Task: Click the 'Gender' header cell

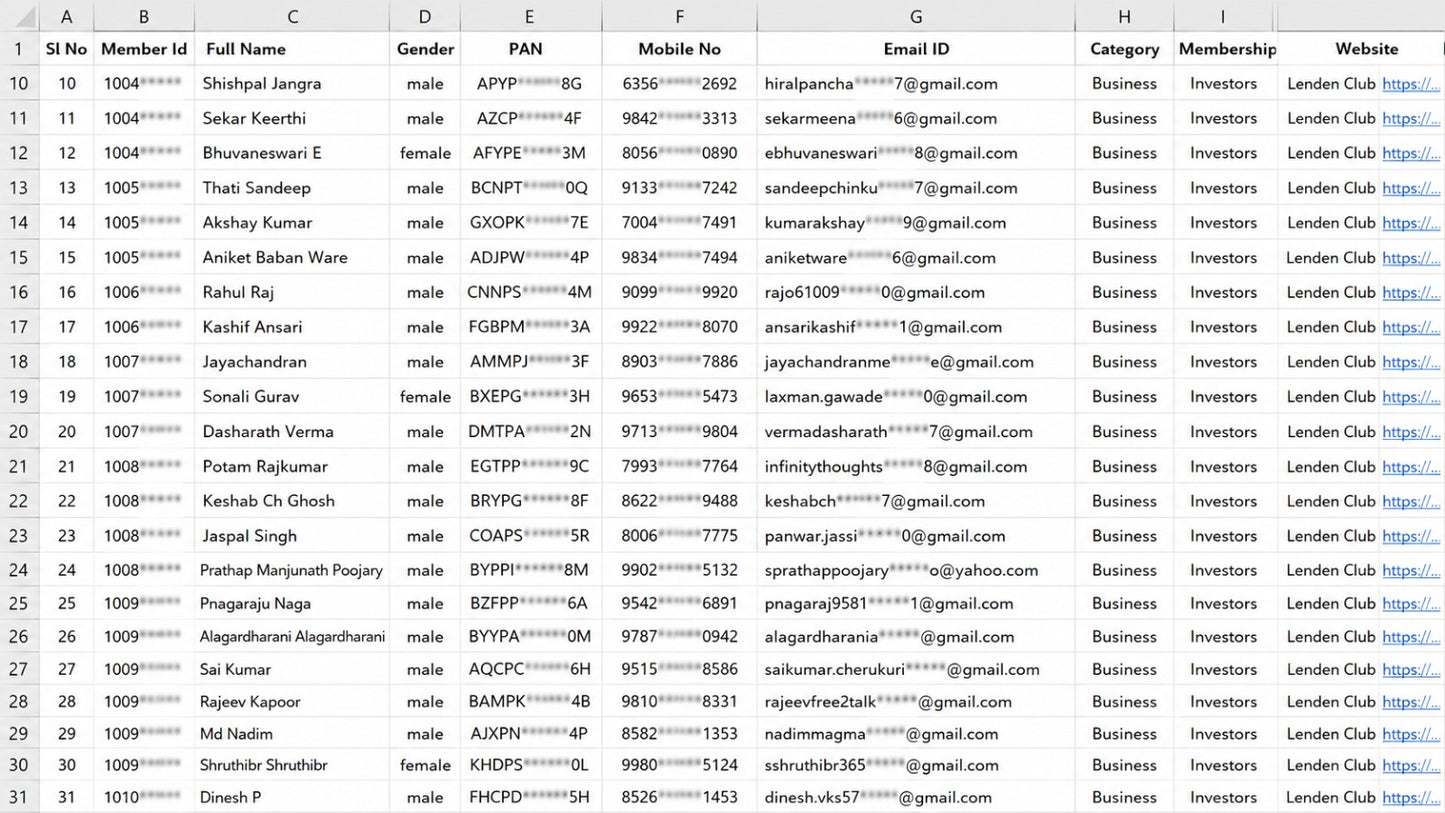Action: pyautogui.click(x=425, y=49)
